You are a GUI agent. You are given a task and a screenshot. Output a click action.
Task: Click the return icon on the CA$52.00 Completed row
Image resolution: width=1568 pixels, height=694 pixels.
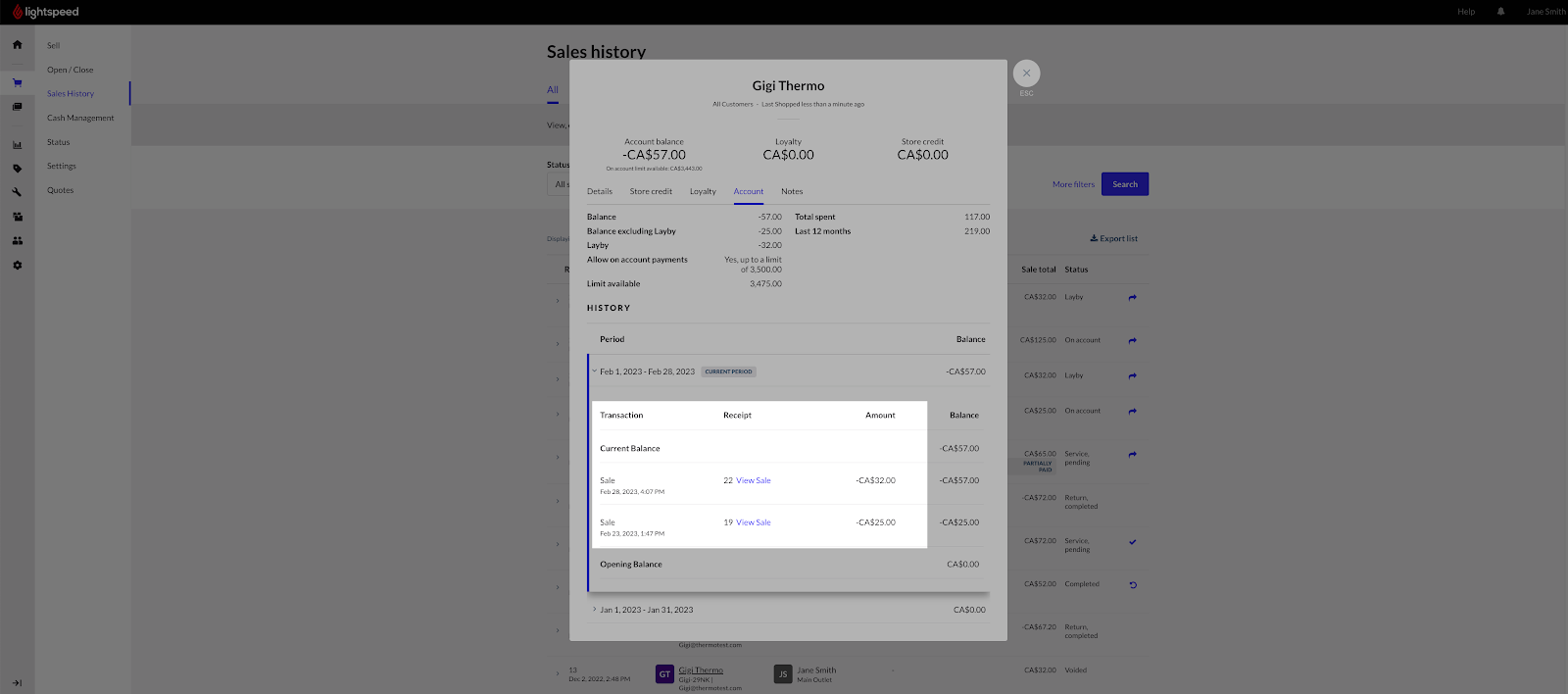pyautogui.click(x=1132, y=585)
